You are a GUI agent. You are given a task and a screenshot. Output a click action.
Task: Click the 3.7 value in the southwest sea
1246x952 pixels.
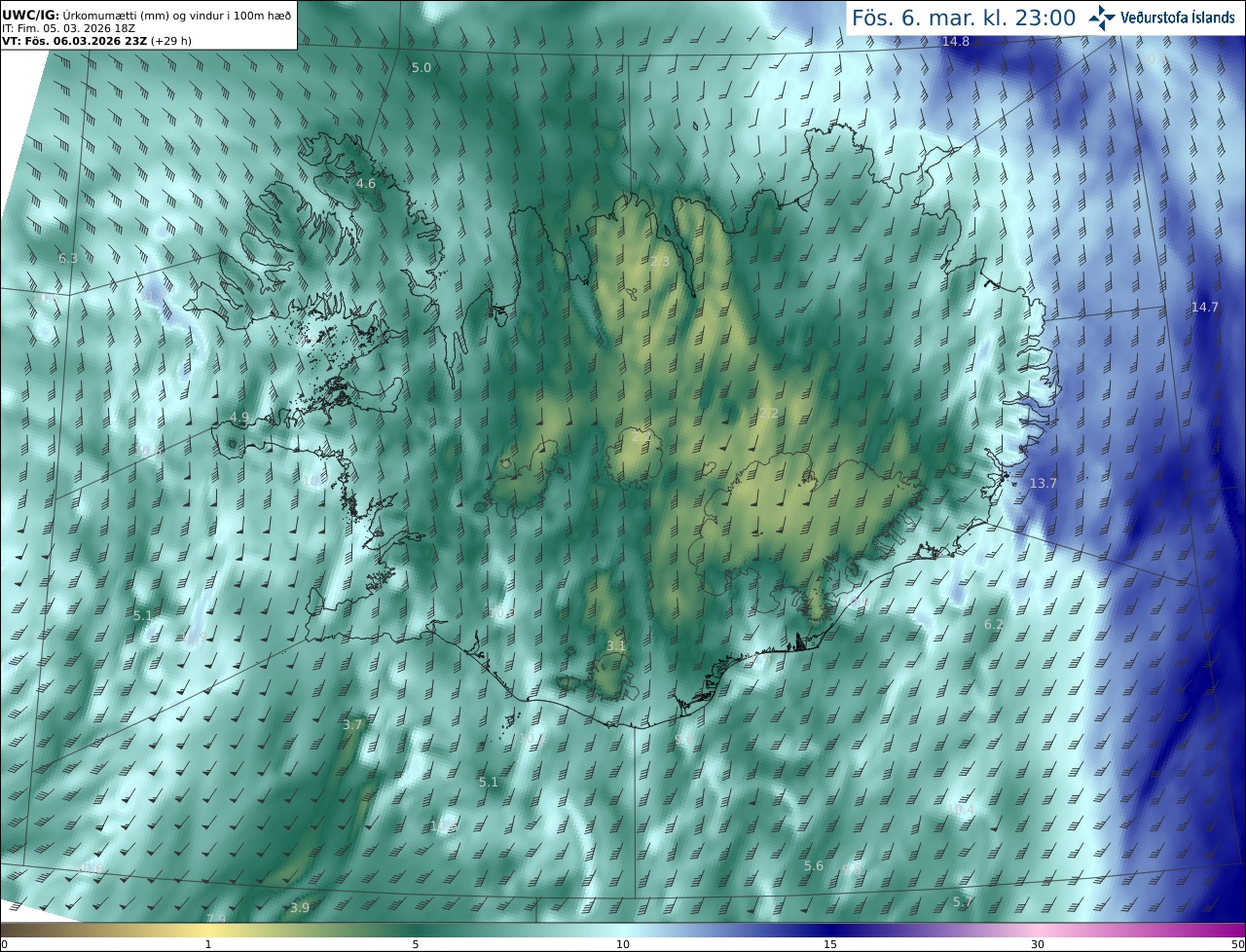(x=352, y=724)
